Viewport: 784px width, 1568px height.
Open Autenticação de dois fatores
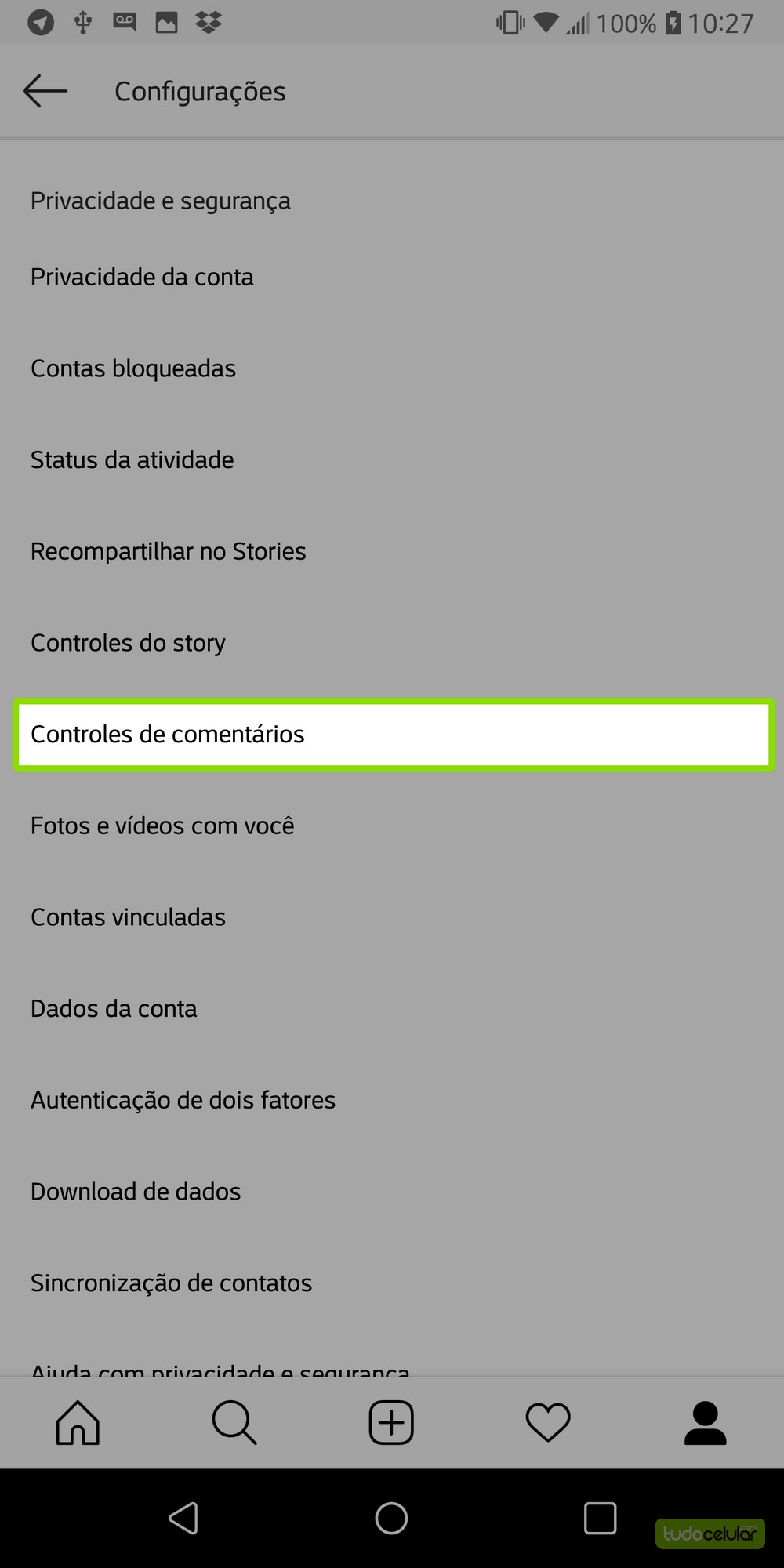(x=183, y=1100)
